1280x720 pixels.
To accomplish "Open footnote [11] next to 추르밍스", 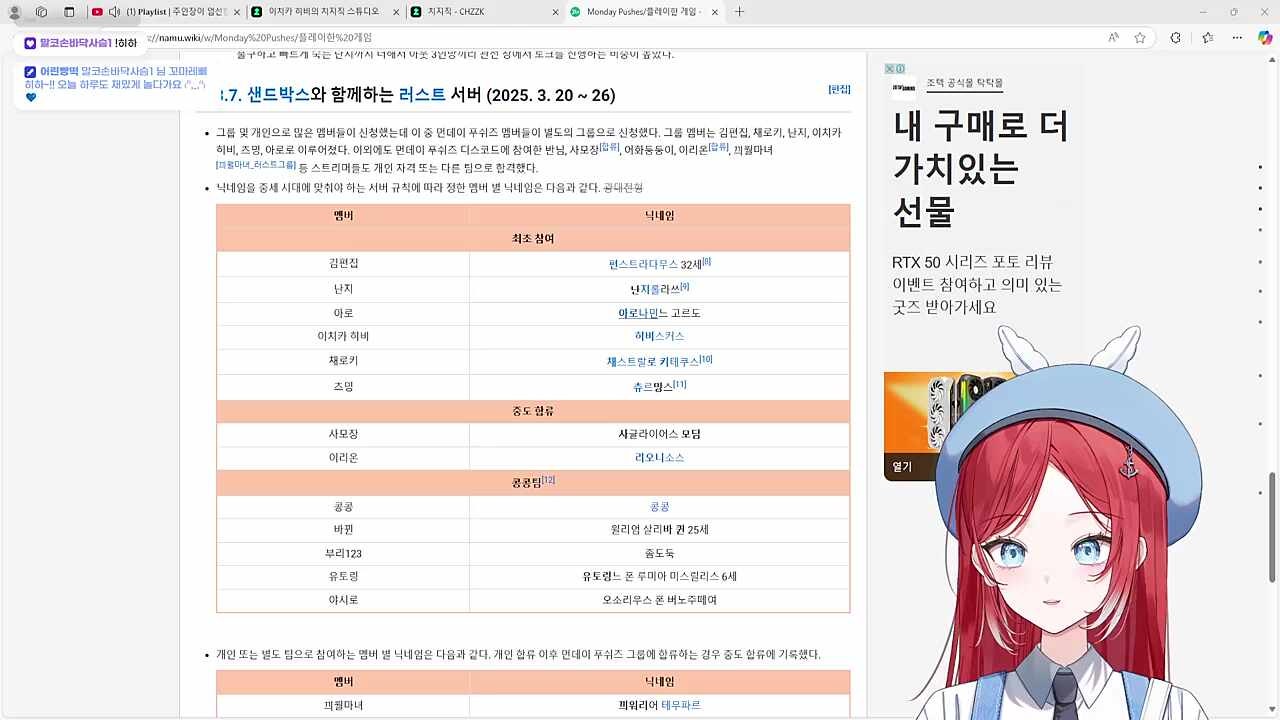I will pos(680,384).
